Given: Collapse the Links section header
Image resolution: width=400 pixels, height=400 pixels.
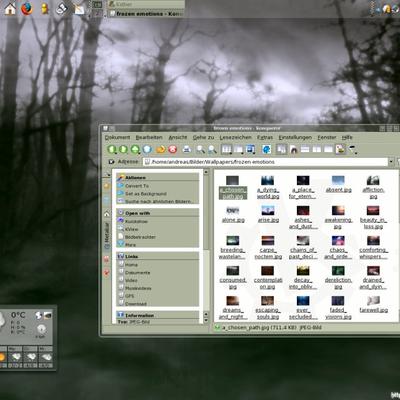Looking at the screenshot, I should (x=158, y=256).
